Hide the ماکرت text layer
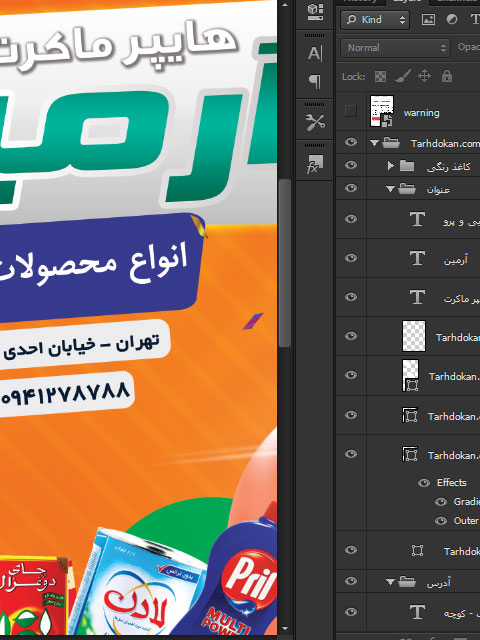 pyautogui.click(x=351, y=297)
